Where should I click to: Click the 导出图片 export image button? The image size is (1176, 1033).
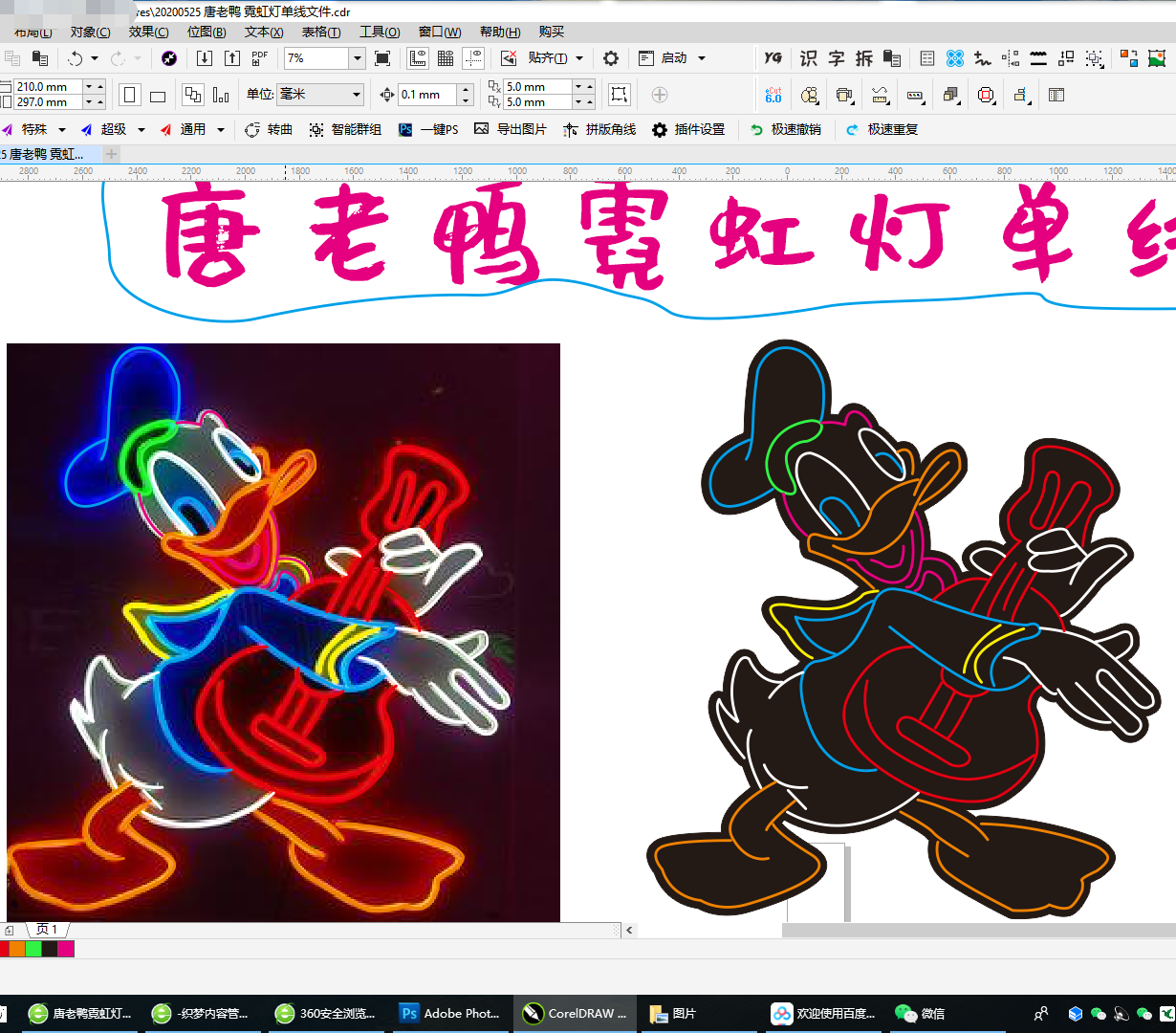(x=511, y=129)
